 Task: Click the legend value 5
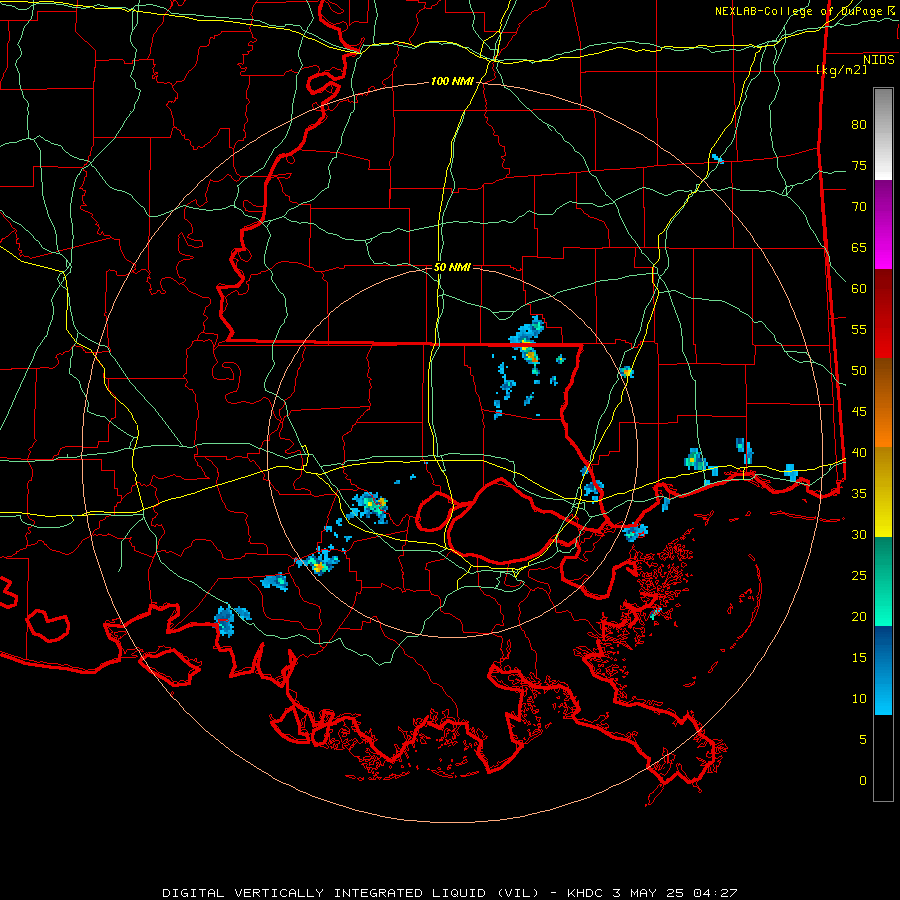(x=863, y=740)
